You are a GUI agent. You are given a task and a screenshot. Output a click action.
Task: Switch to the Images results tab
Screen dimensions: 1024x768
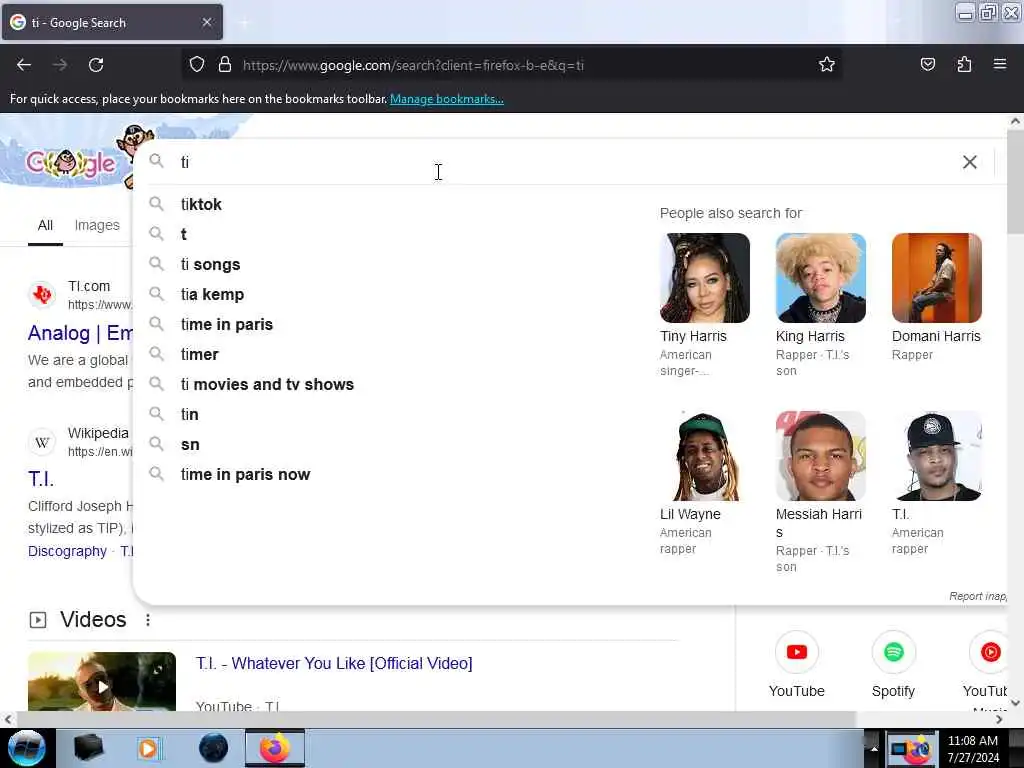pos(97,225)
